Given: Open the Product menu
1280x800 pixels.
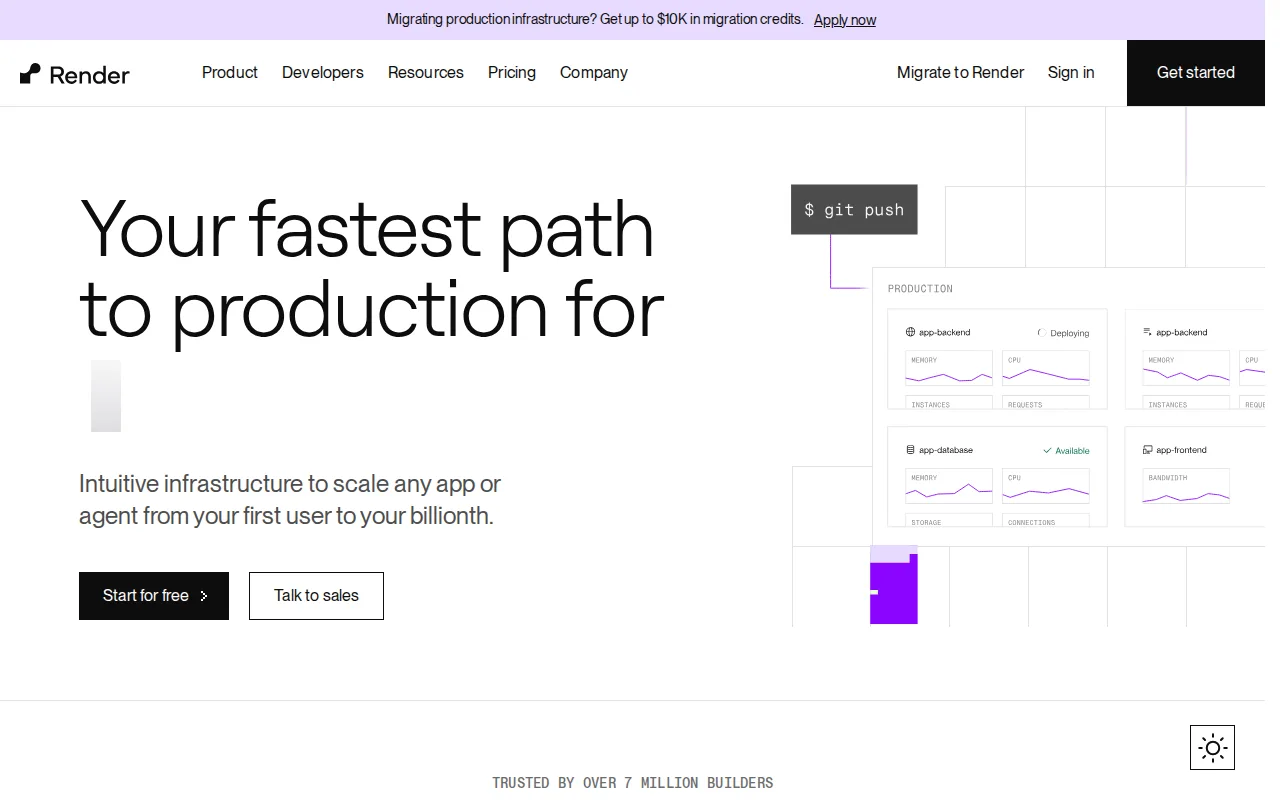Looking at the screenshot, I should tap(230, 73).
